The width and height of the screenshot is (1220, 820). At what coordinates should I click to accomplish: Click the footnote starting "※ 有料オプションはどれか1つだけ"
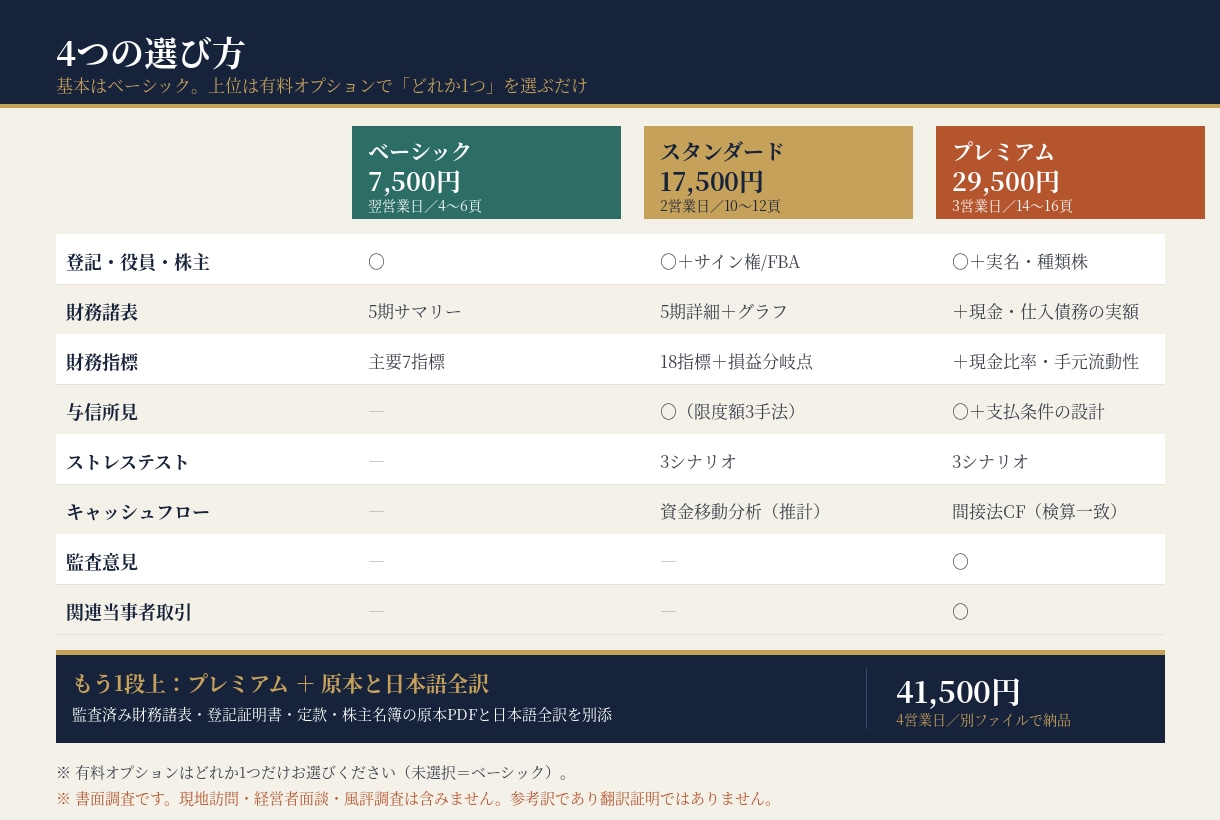pyautogui.click(x=315, y=773)
